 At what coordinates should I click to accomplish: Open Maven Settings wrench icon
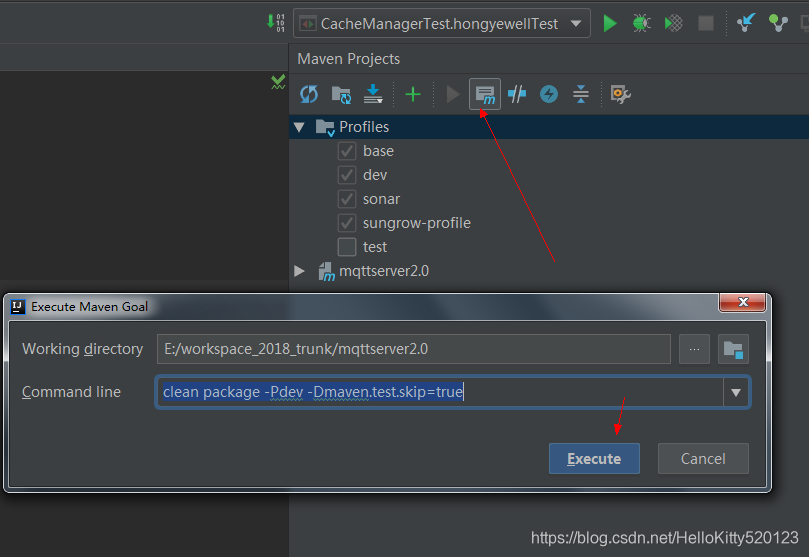(x=621, y=94)
